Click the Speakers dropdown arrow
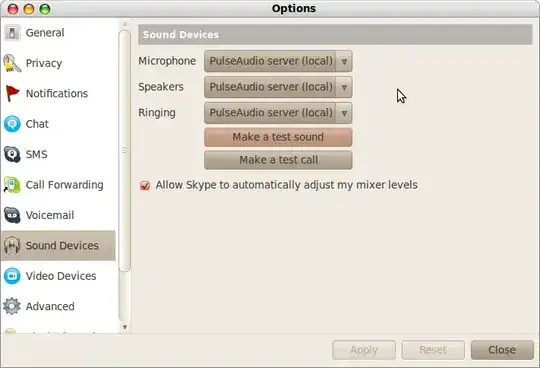Viewport: 540px width, 368px height. (x=344, y=87)
